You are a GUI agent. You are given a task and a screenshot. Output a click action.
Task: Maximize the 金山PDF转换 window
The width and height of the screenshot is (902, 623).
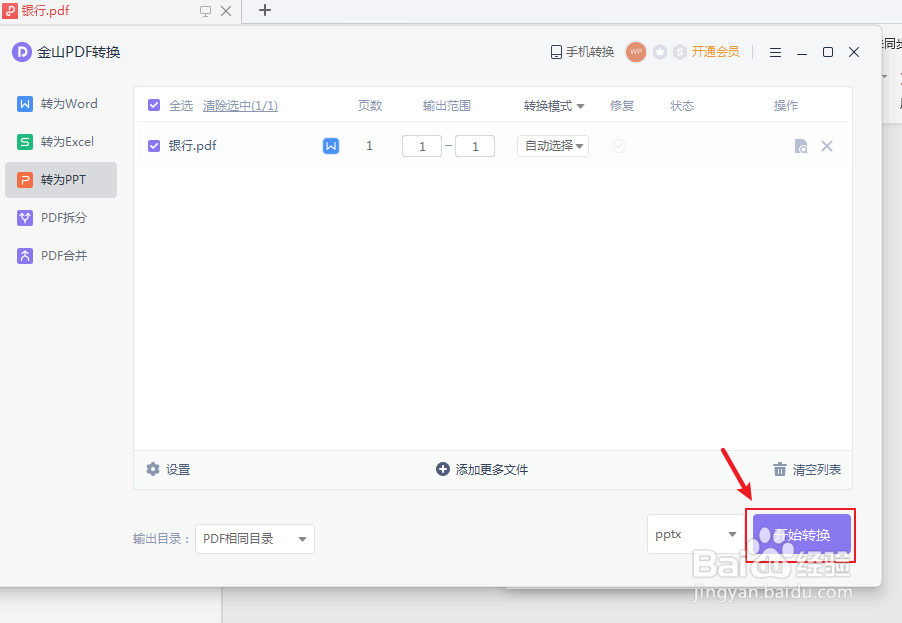(828, 52)
